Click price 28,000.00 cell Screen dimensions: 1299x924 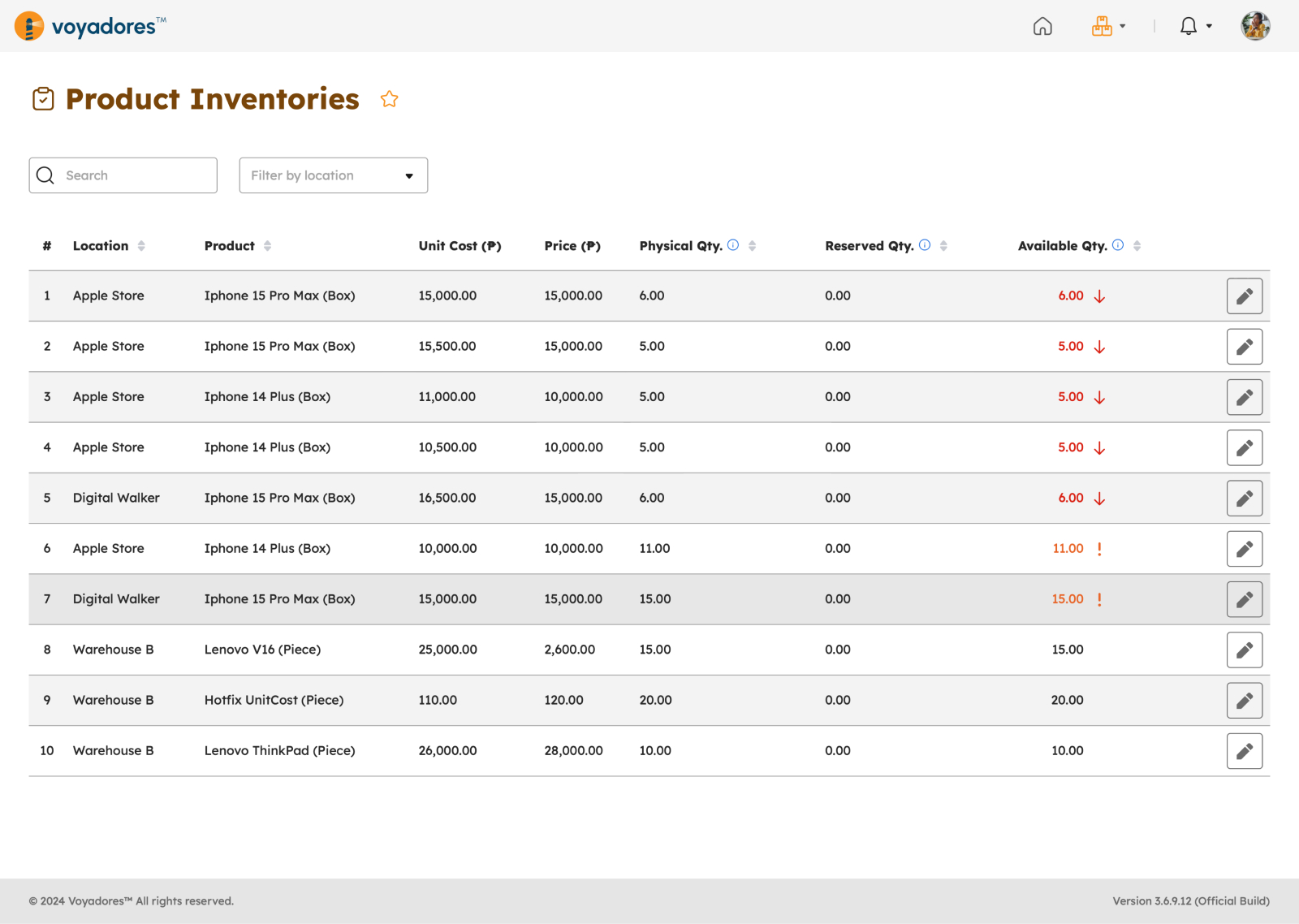(x=573, y=750)
